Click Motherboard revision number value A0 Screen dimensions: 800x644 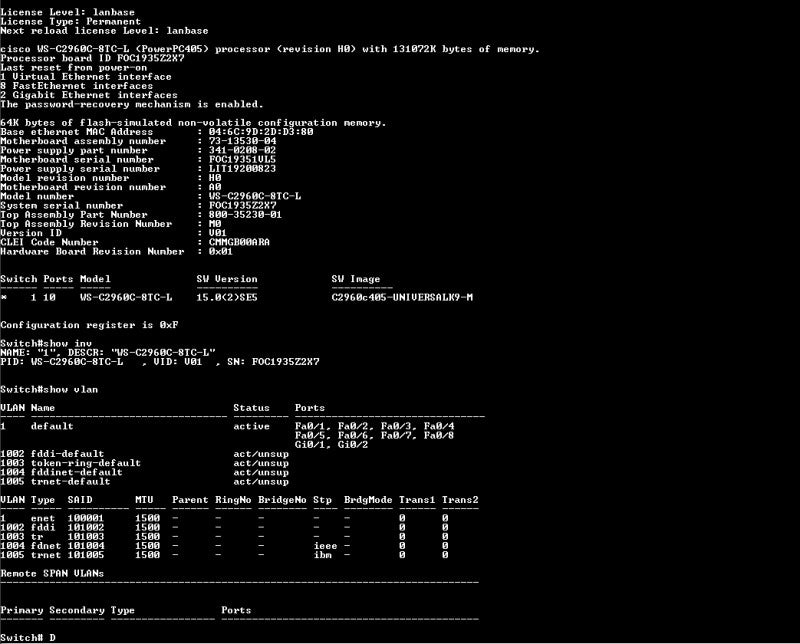pyautogui.click(x=215, y=187)
